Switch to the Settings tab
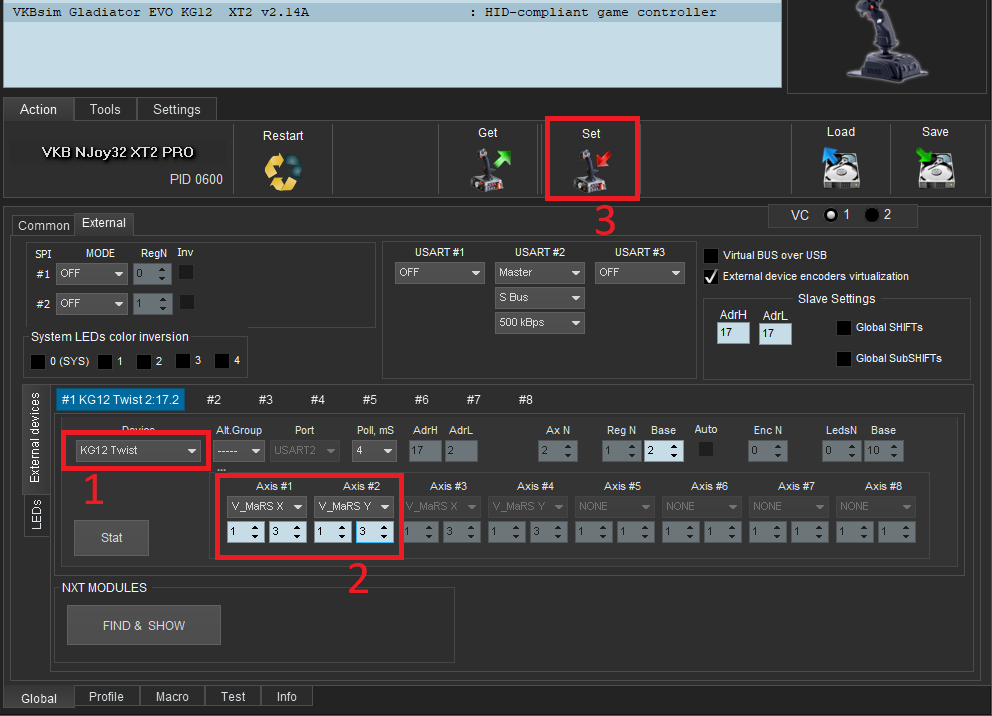 click(177, 109)
